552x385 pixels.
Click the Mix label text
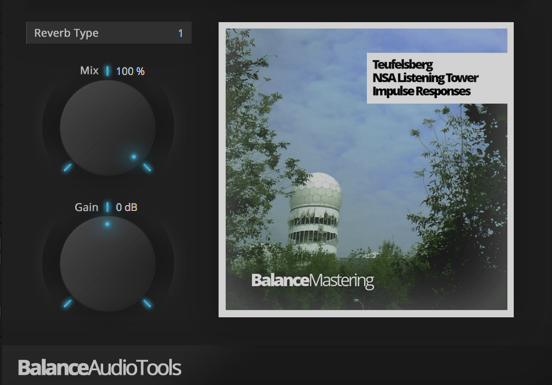[x=89, y=71]
